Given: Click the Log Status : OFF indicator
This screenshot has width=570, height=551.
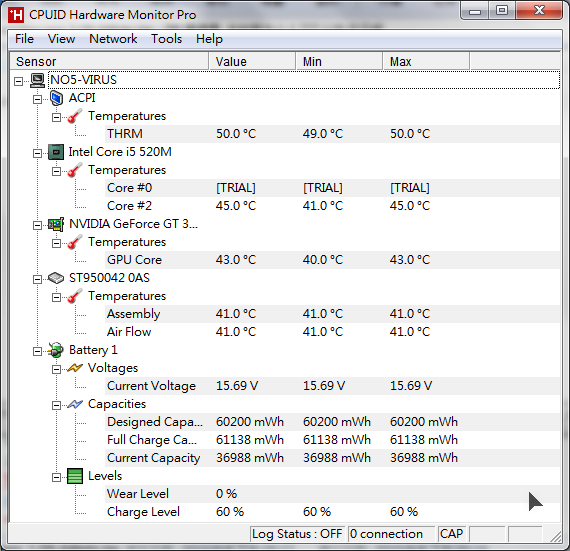Looking at the screenshot, I should click(x=297, y=534).
